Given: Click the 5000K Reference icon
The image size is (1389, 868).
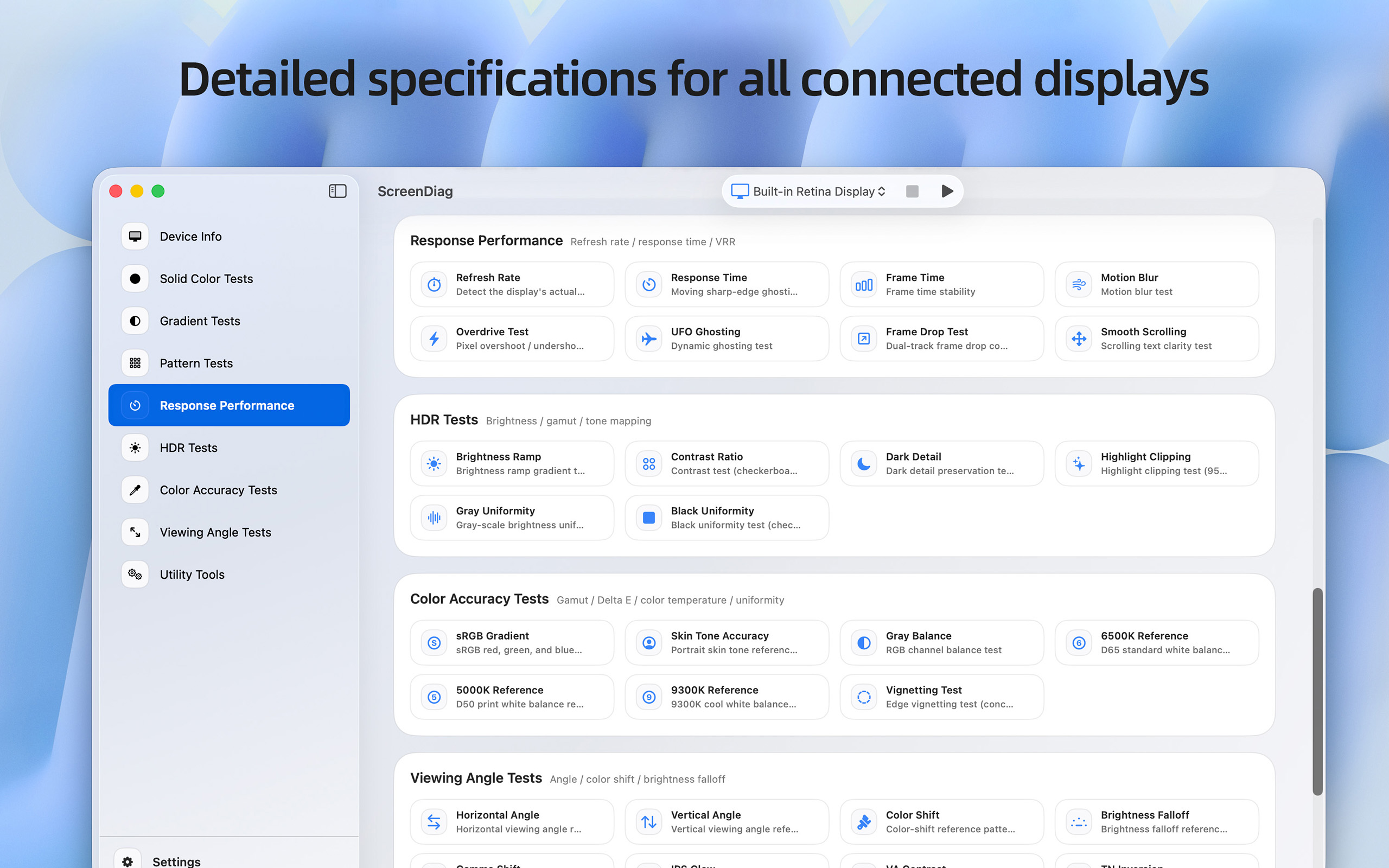Looking at the screenshot, I should click(434, 697).
